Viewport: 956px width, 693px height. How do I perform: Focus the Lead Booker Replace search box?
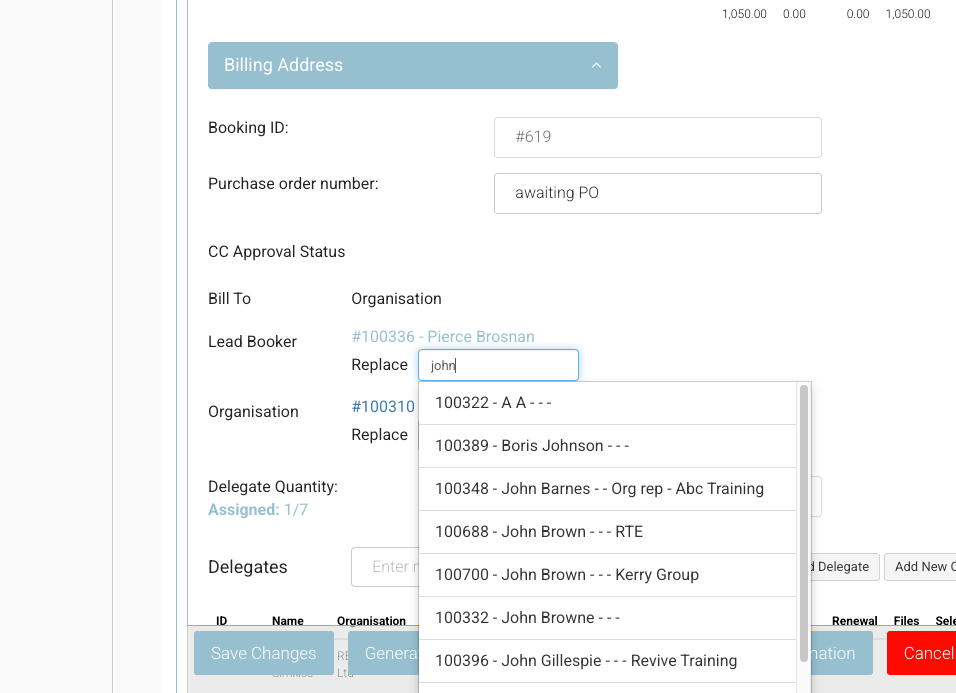(x=498, y=365)
